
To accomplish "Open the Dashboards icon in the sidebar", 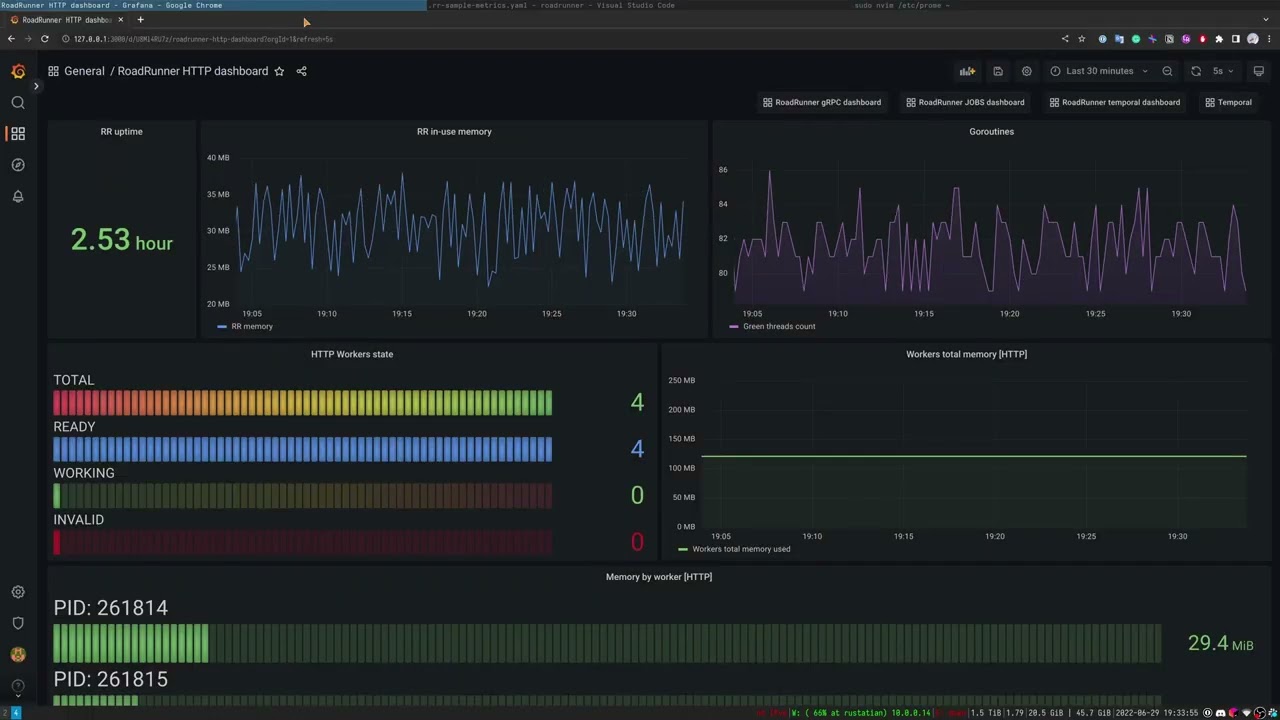I will point(18,133).
